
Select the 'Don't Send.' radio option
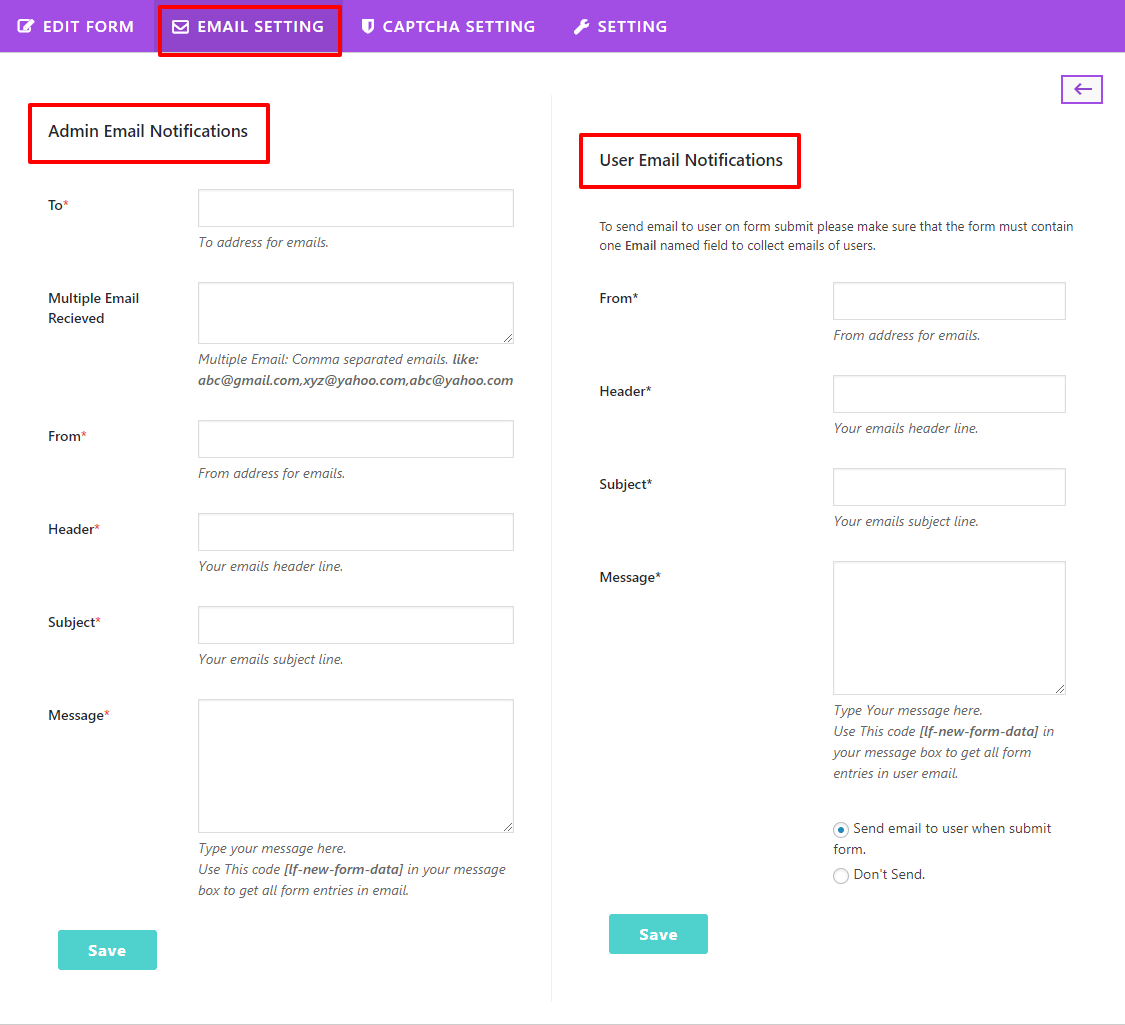click(x=841, y=876)
